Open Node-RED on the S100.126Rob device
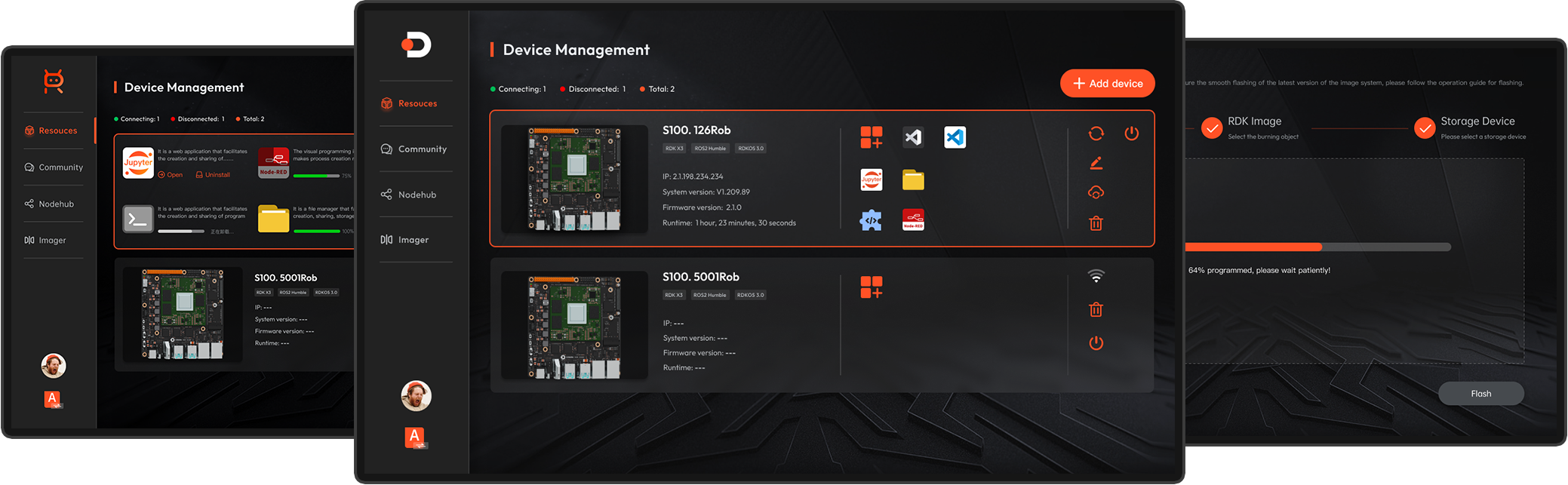Image resolution: width=1568 pixels, height=485 pixels. point(913,219)
